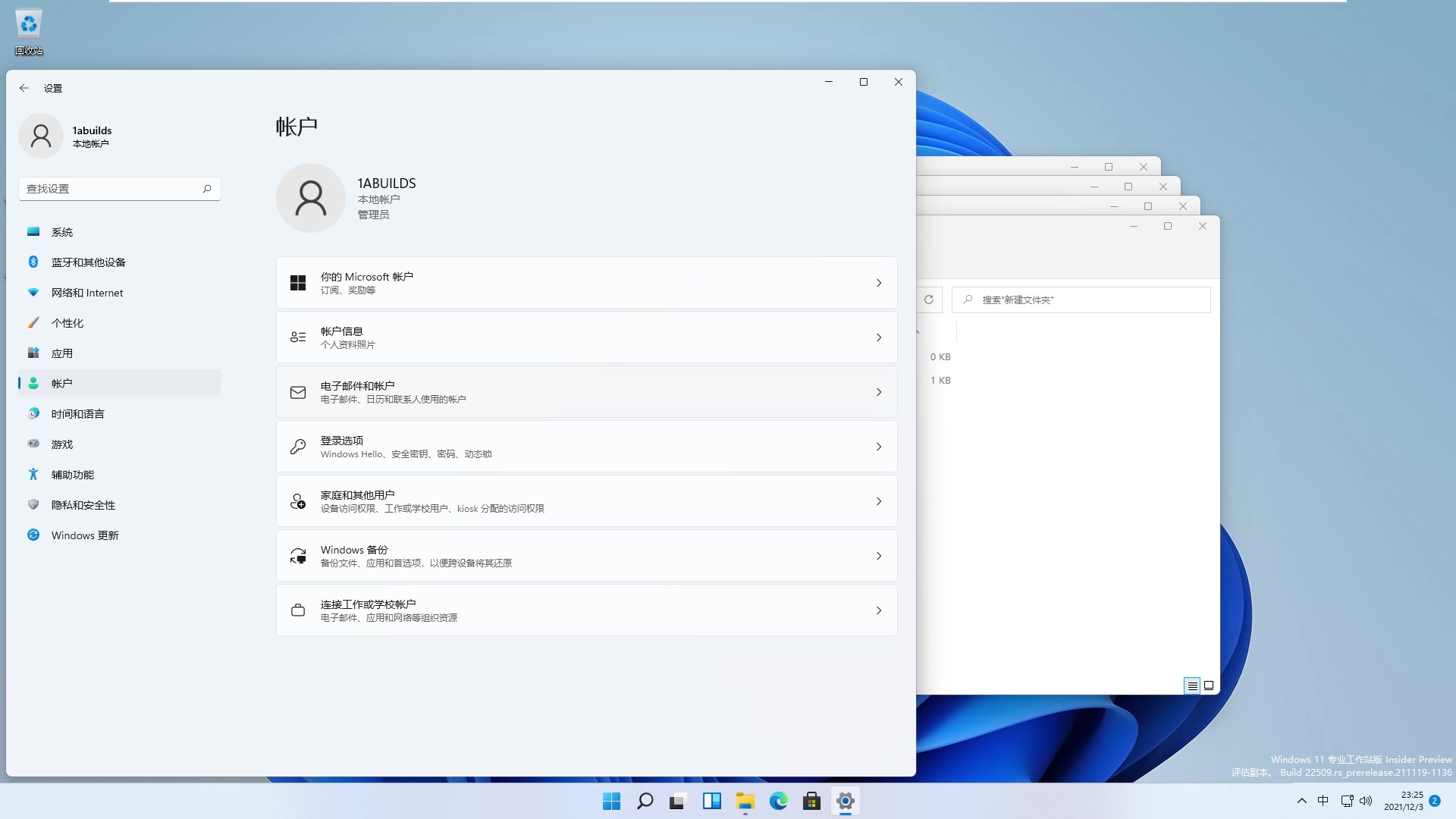
Task: Click the briefcase icon for 连接工作或学校帐户
Action: coord(298,610)
